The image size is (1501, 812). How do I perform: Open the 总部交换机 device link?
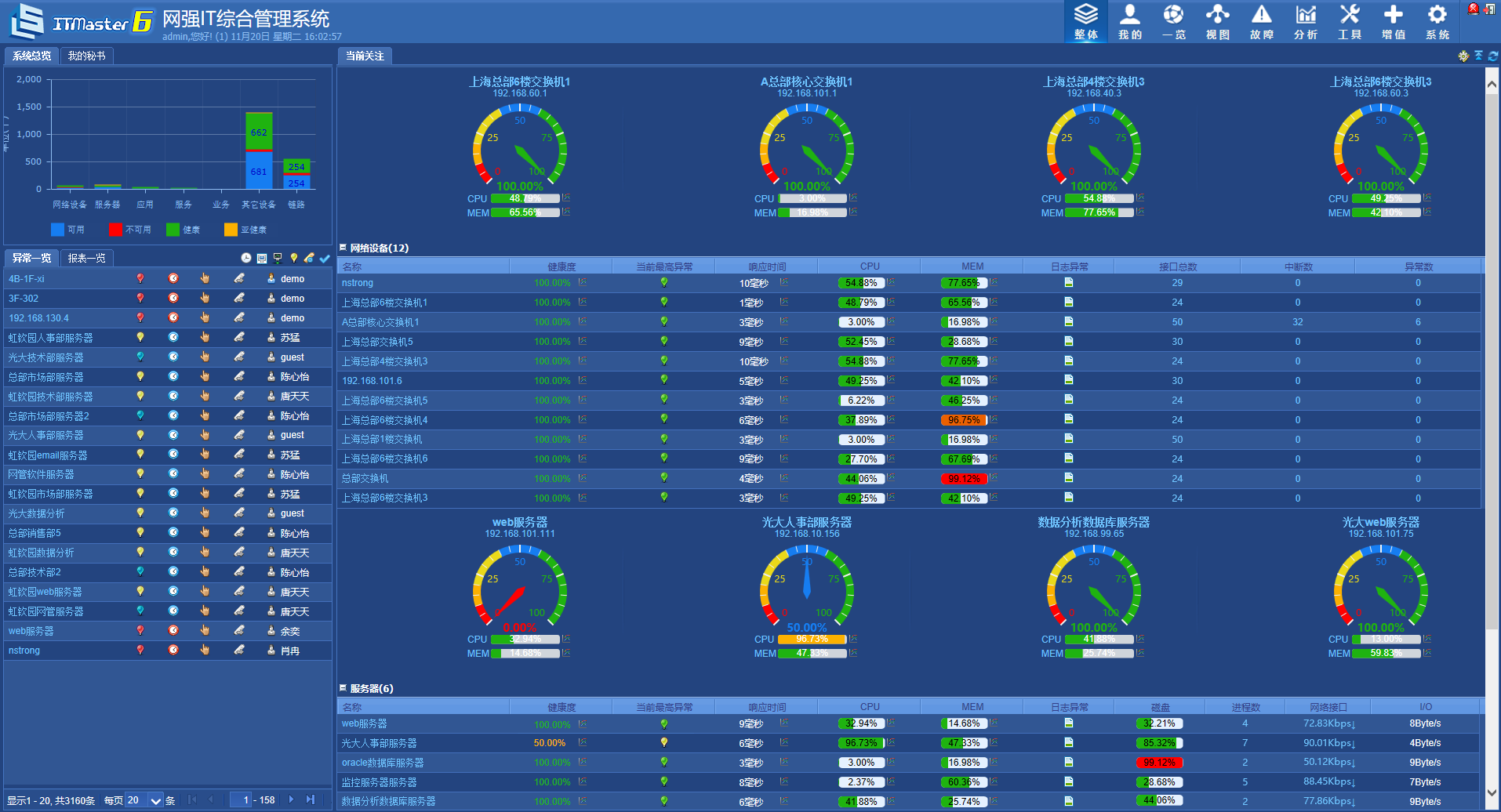[365, 478]
